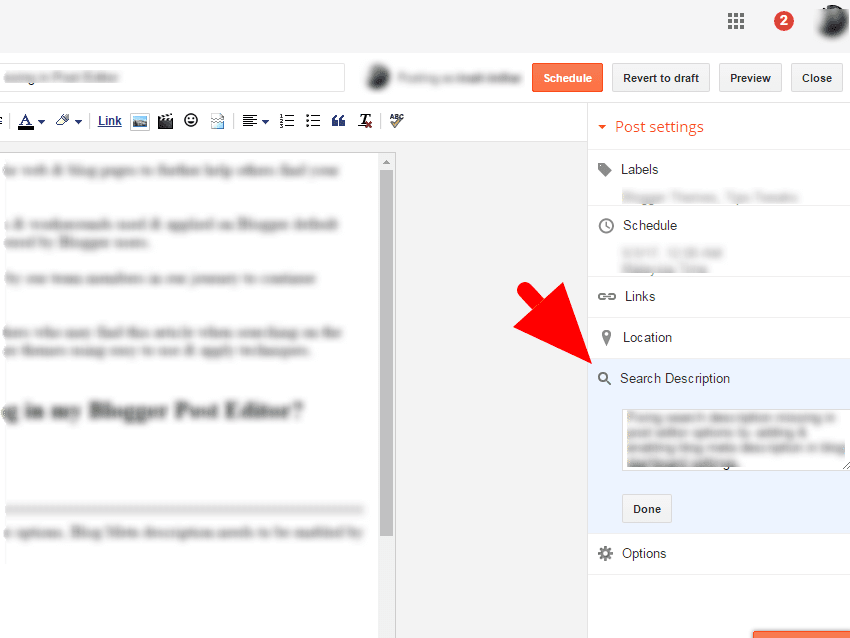Run spell check
The height and width of the screenshot is (638, 850).
(397, 120)
